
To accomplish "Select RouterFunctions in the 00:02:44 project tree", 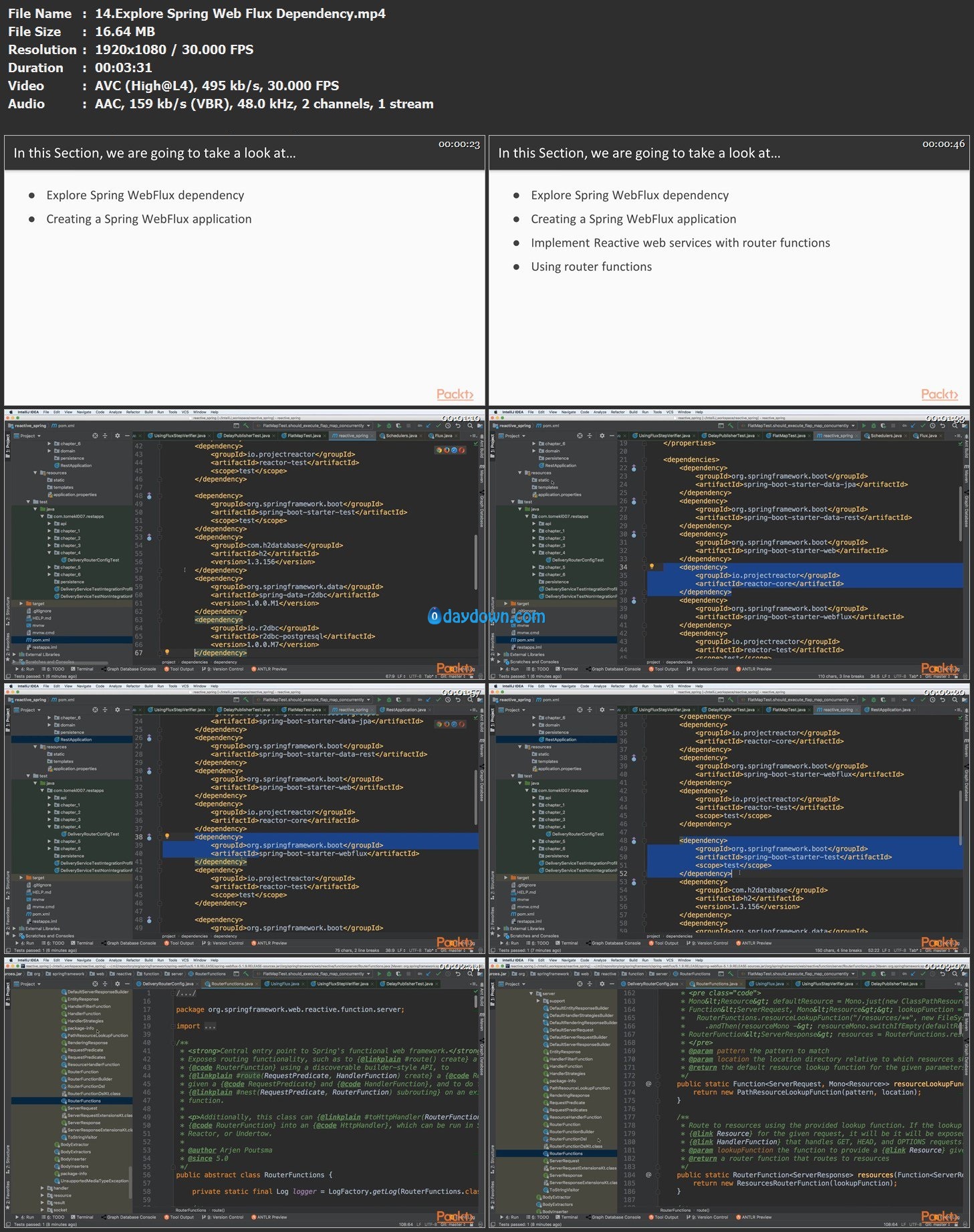I will pyautogui.click(x=84, y=1101).
